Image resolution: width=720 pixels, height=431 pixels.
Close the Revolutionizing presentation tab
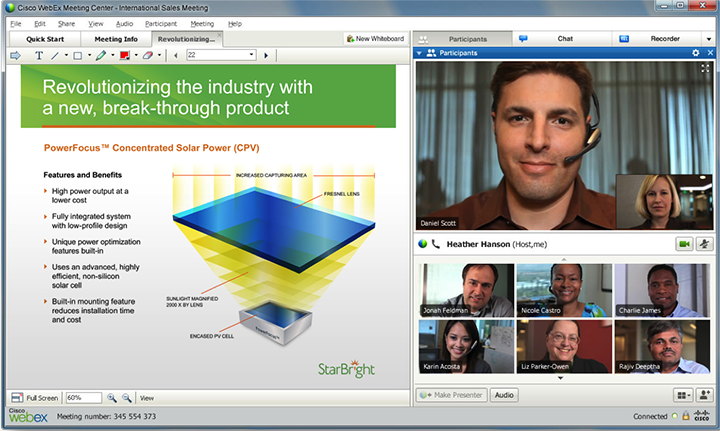[x=219, y=34]
